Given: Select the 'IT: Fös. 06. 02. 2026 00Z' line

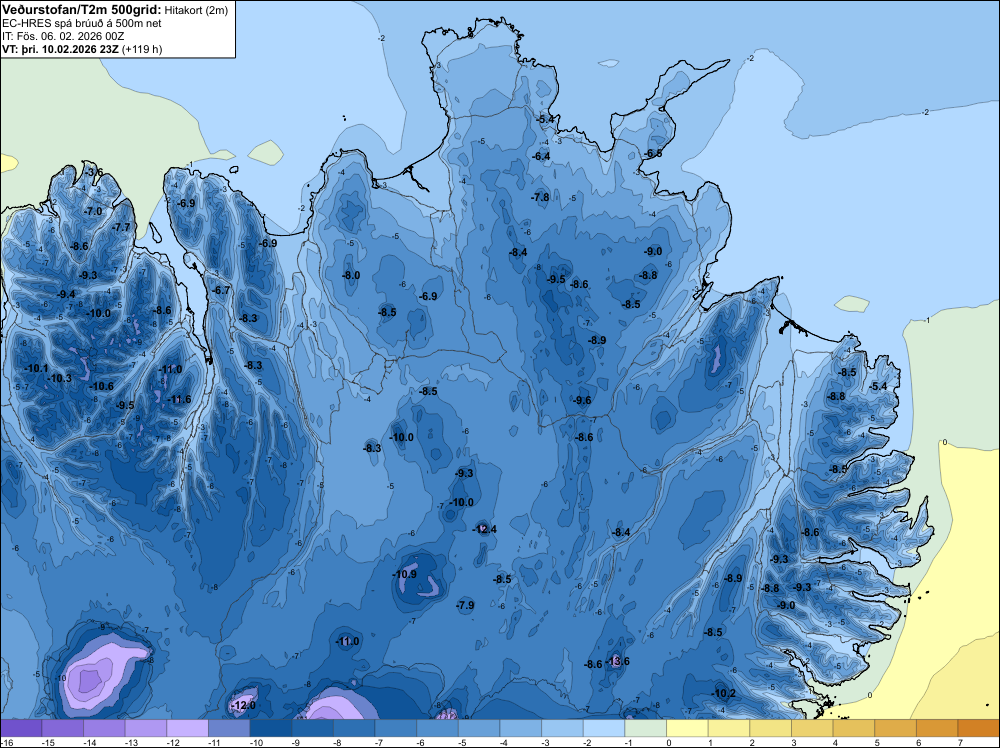Looking at the screenshot, I should point(64,36).
